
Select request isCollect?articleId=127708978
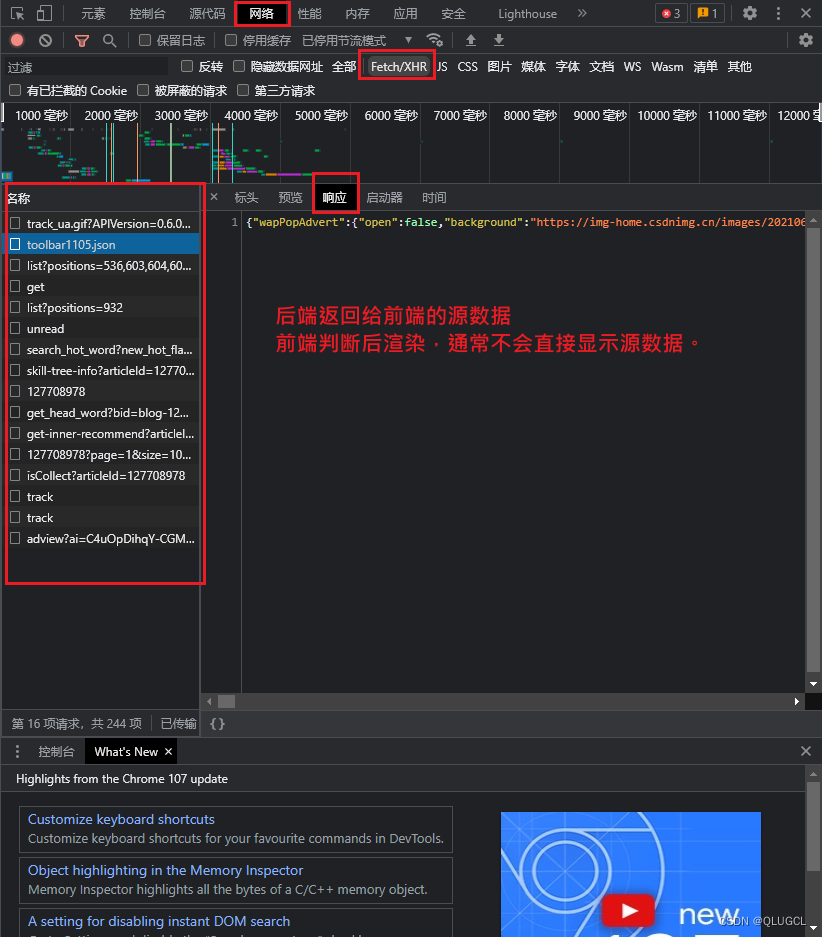pos(102,476)
